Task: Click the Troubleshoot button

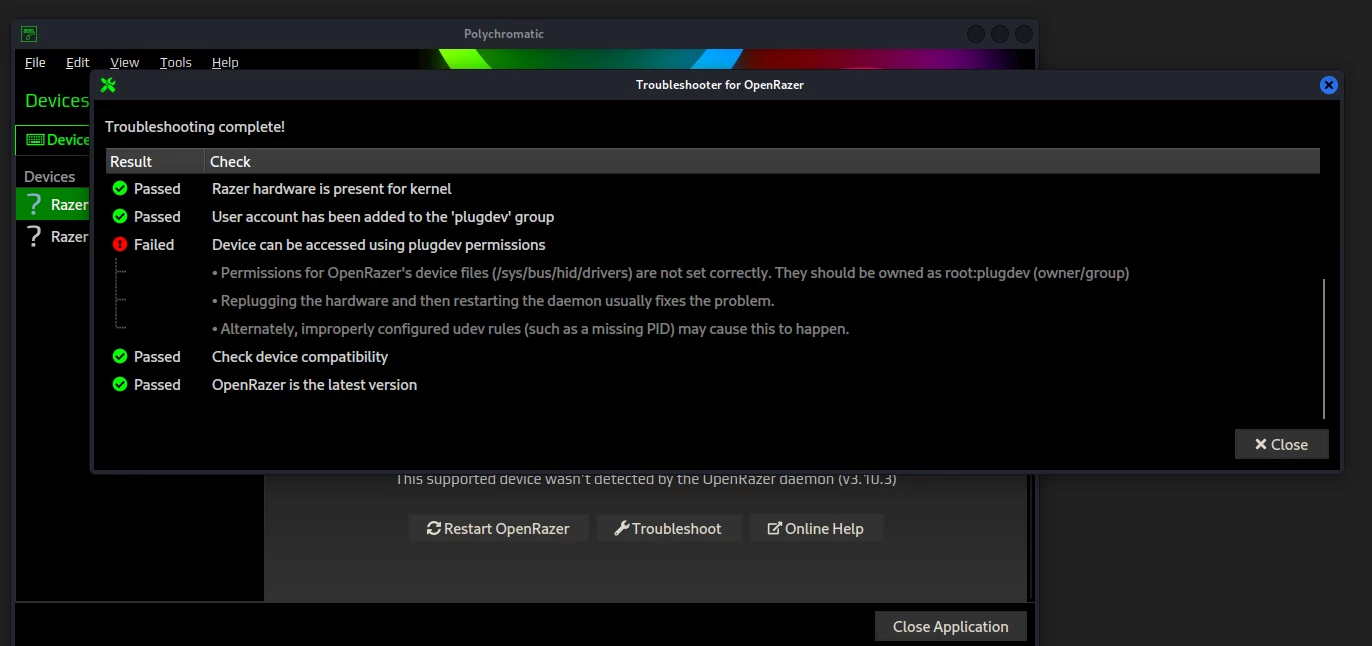Action: click(668, 528)
